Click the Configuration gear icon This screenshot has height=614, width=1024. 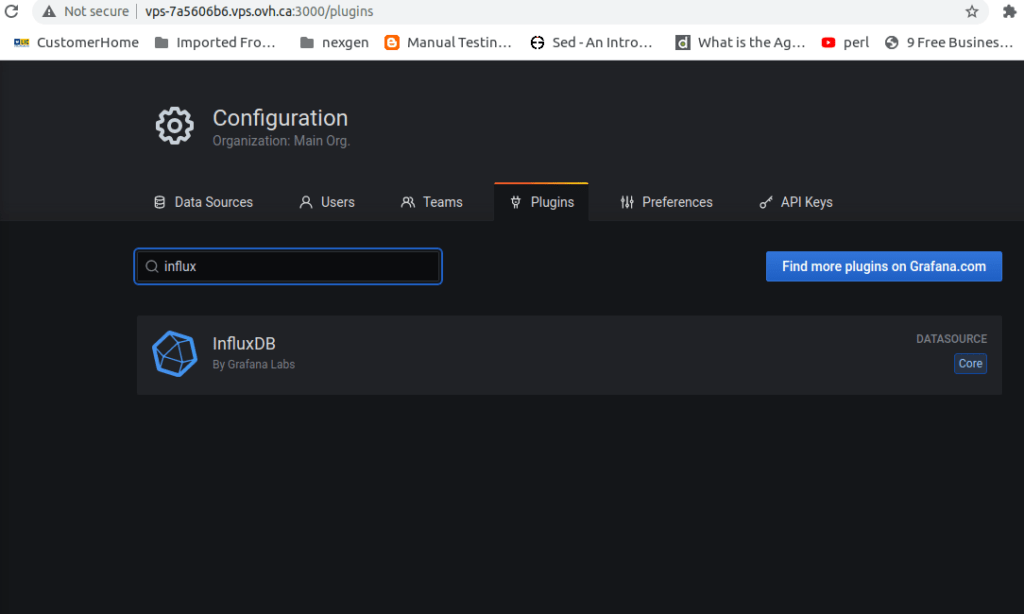174,125
